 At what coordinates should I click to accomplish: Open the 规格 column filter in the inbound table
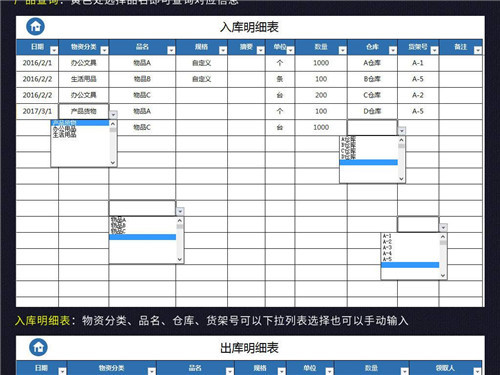click(223, 50)
